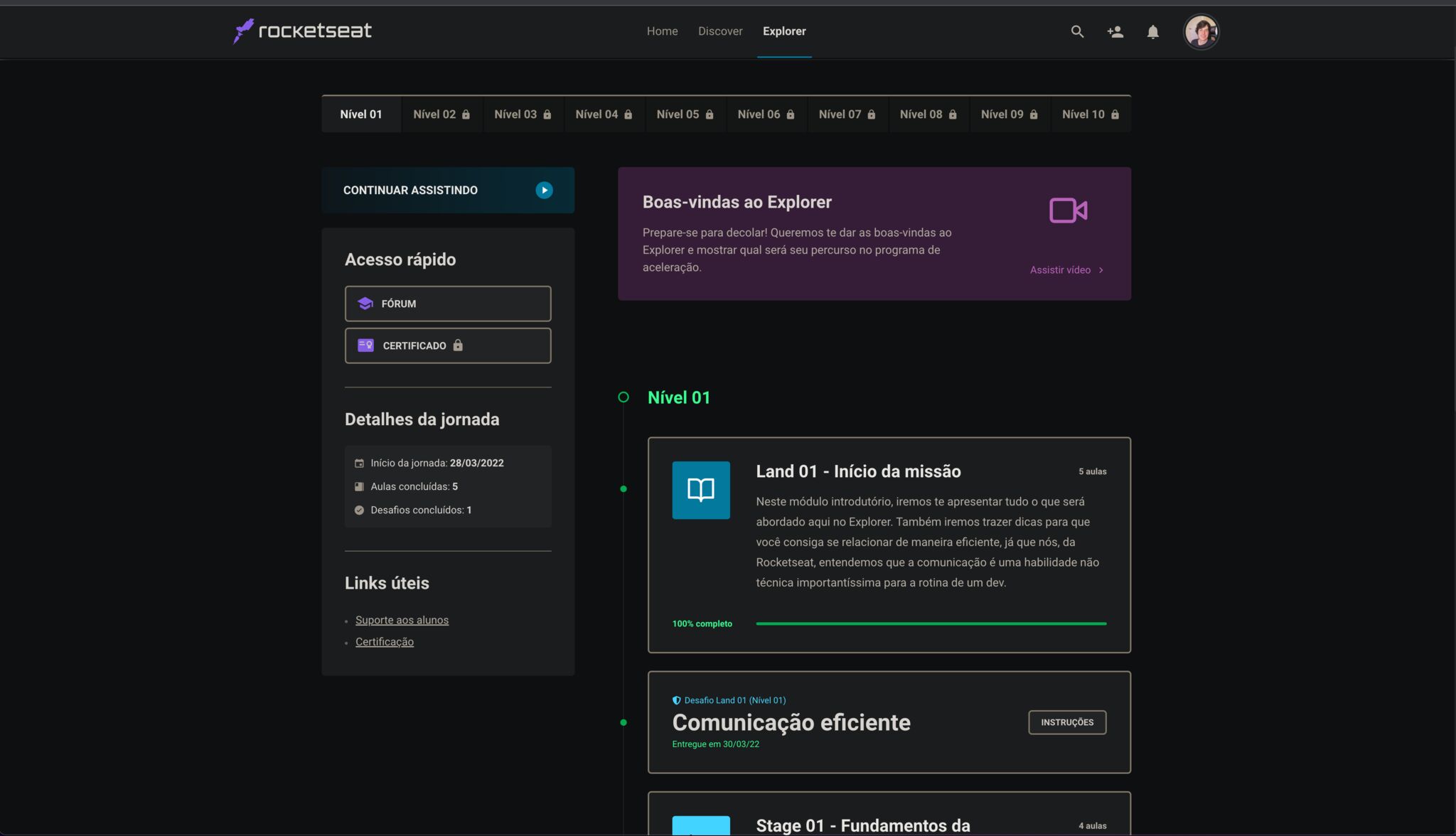Click the date 28/03/2022
This screenshot has width=1456, height=836.
(477, 463)
